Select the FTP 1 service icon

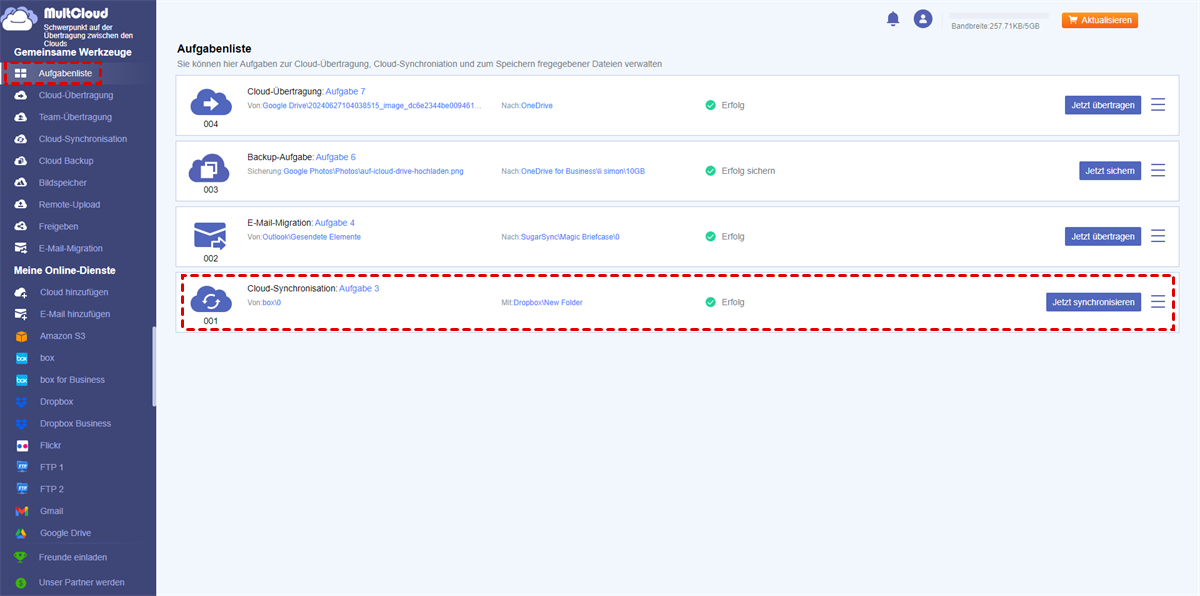tap(21, 467)
